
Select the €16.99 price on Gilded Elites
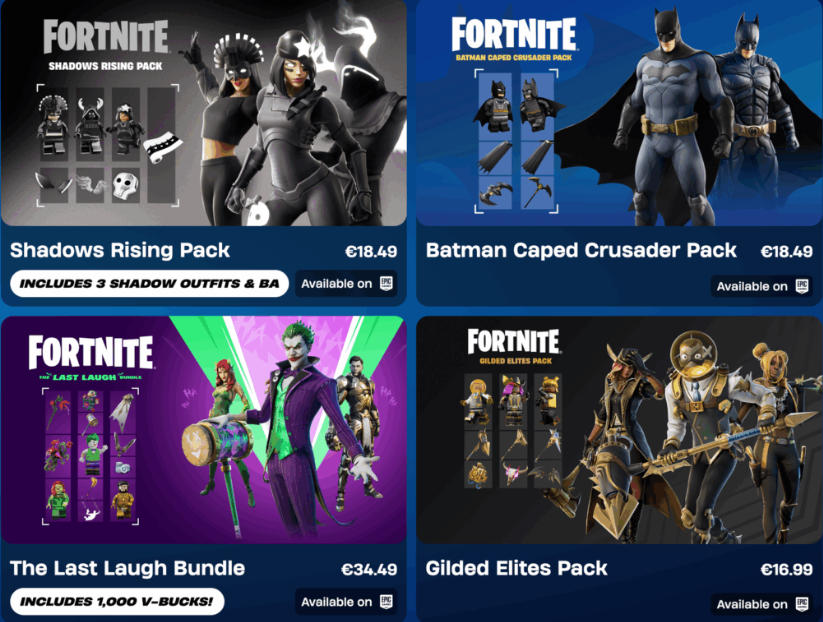click(786, 569)
